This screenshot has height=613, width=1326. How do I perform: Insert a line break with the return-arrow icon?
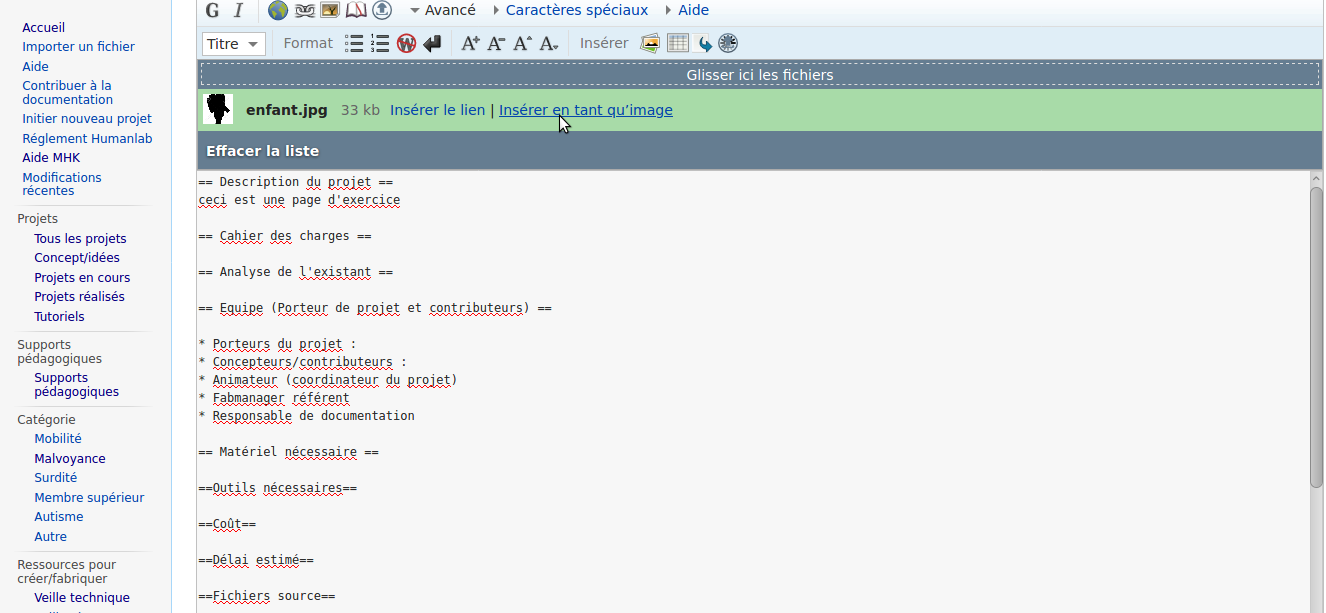coord(432,43)
